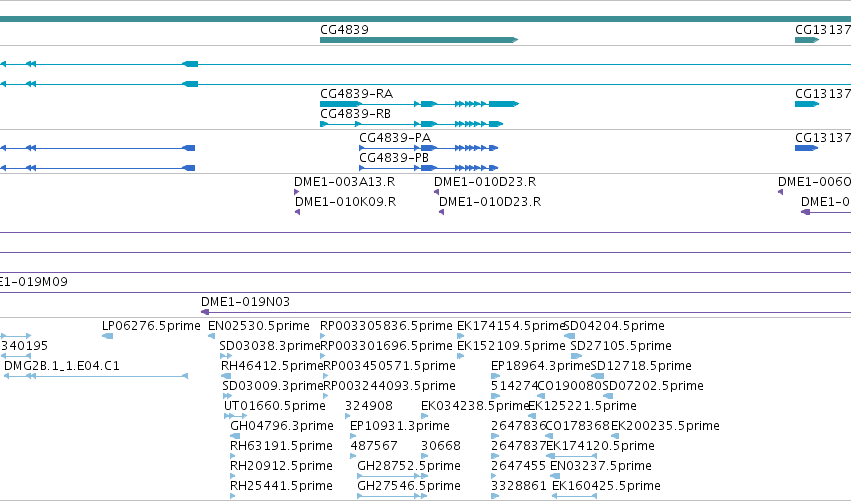Select the 487567 feature label
Screen dimensions: 851x501
click(374, 447)
